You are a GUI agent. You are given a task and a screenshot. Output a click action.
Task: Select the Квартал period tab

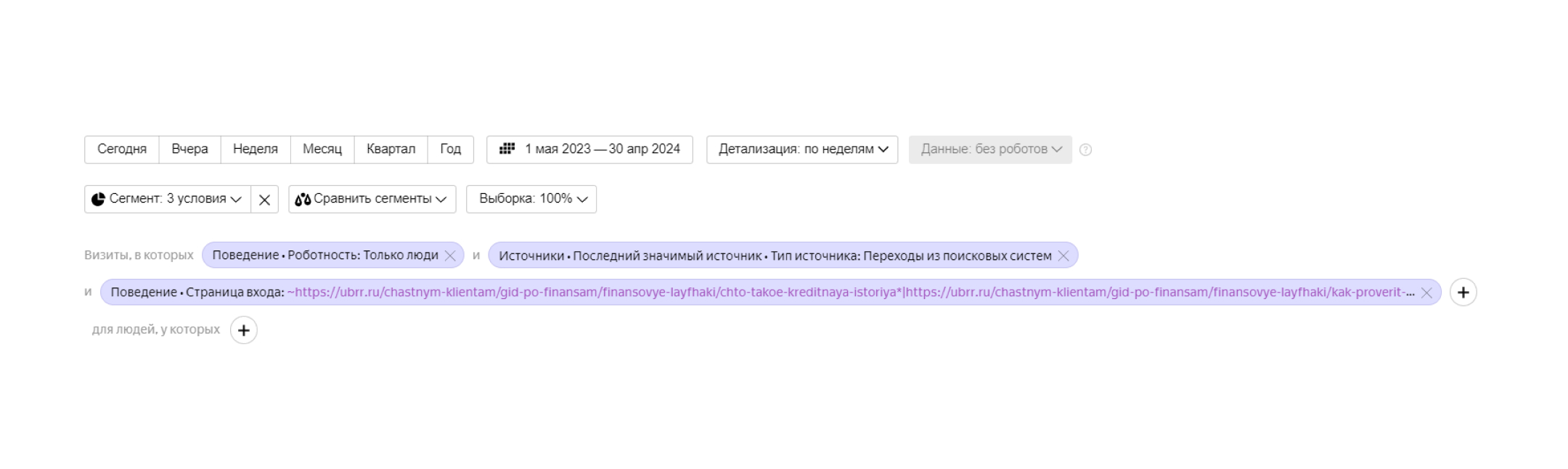pos(391,150)
